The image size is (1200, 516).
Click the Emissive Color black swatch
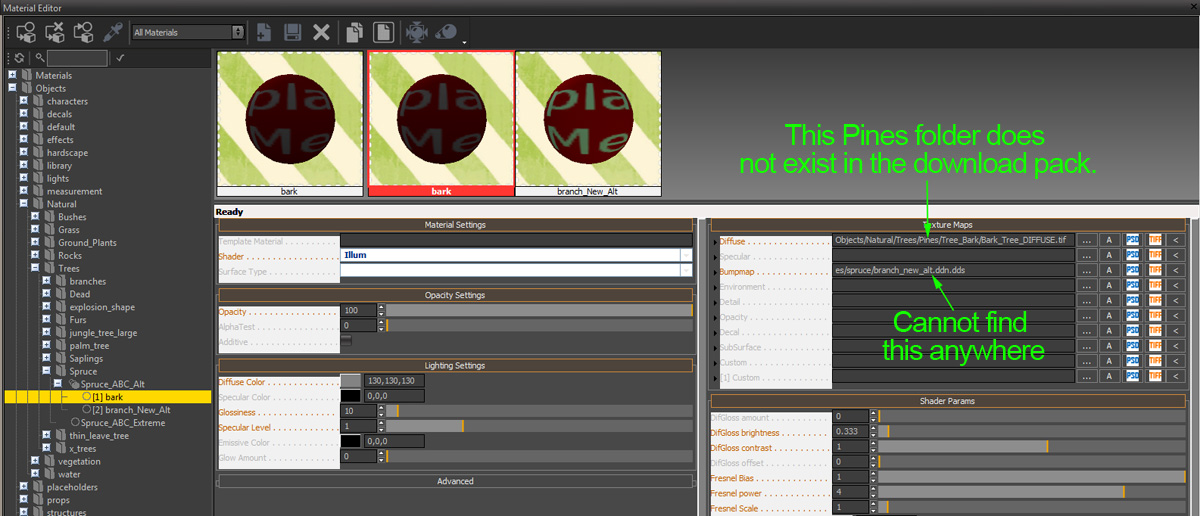coord(351,441)
